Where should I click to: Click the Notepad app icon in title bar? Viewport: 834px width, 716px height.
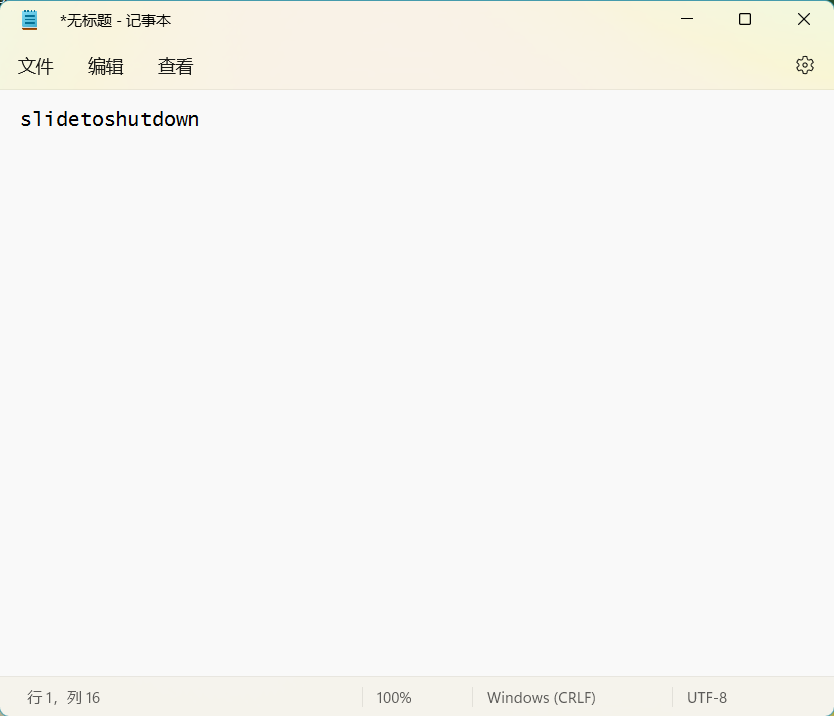click(x=30, y=20)
